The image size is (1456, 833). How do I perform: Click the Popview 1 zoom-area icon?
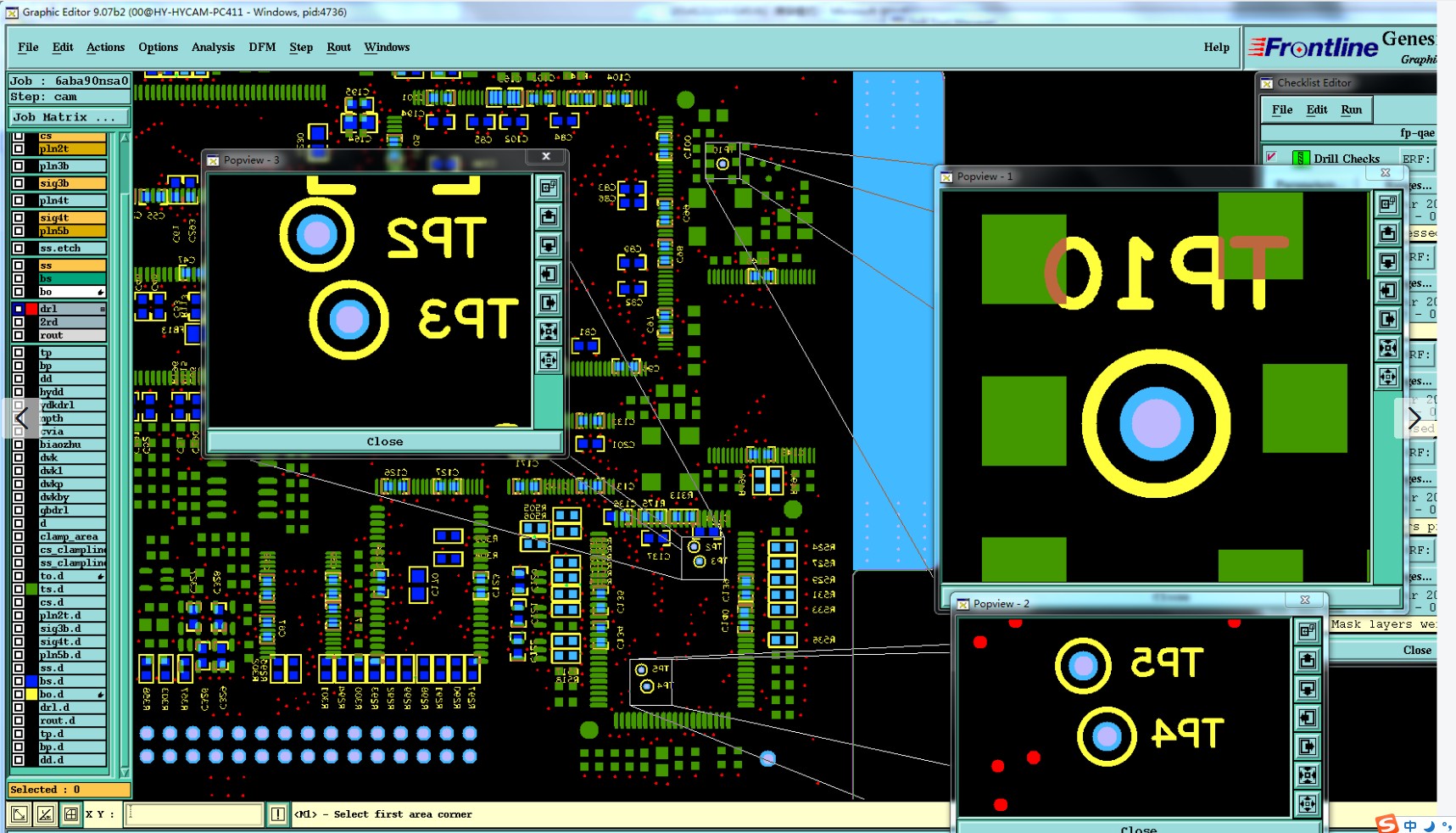point(1388,204)
